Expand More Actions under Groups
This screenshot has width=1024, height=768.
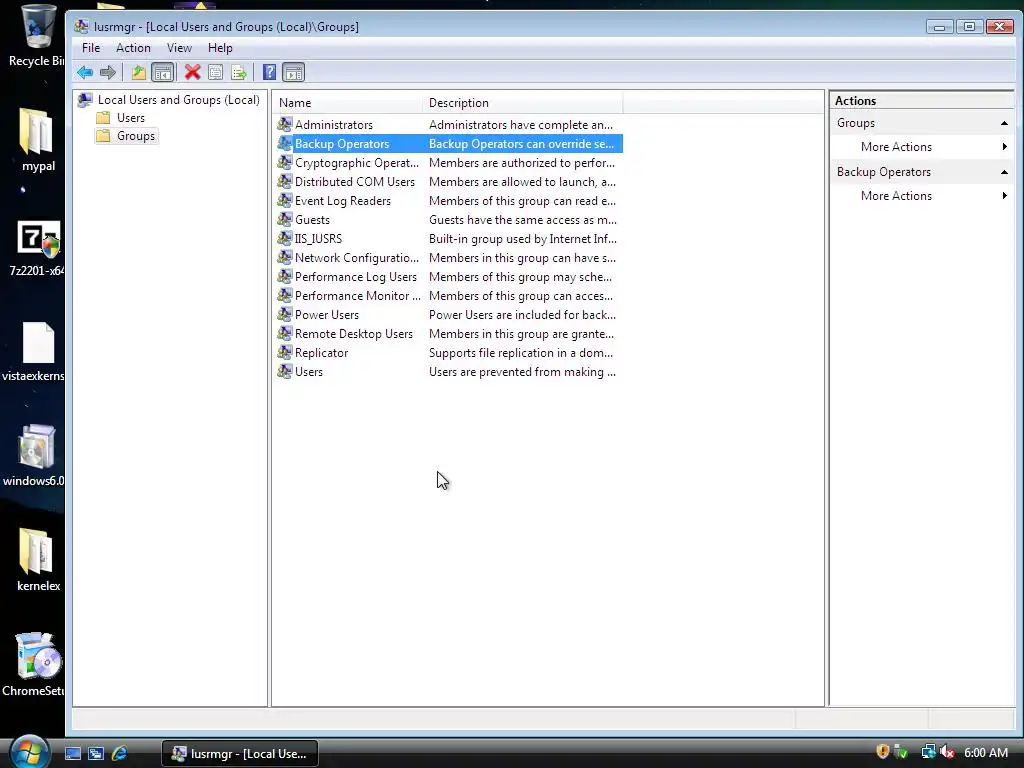(x=921, y=147)
